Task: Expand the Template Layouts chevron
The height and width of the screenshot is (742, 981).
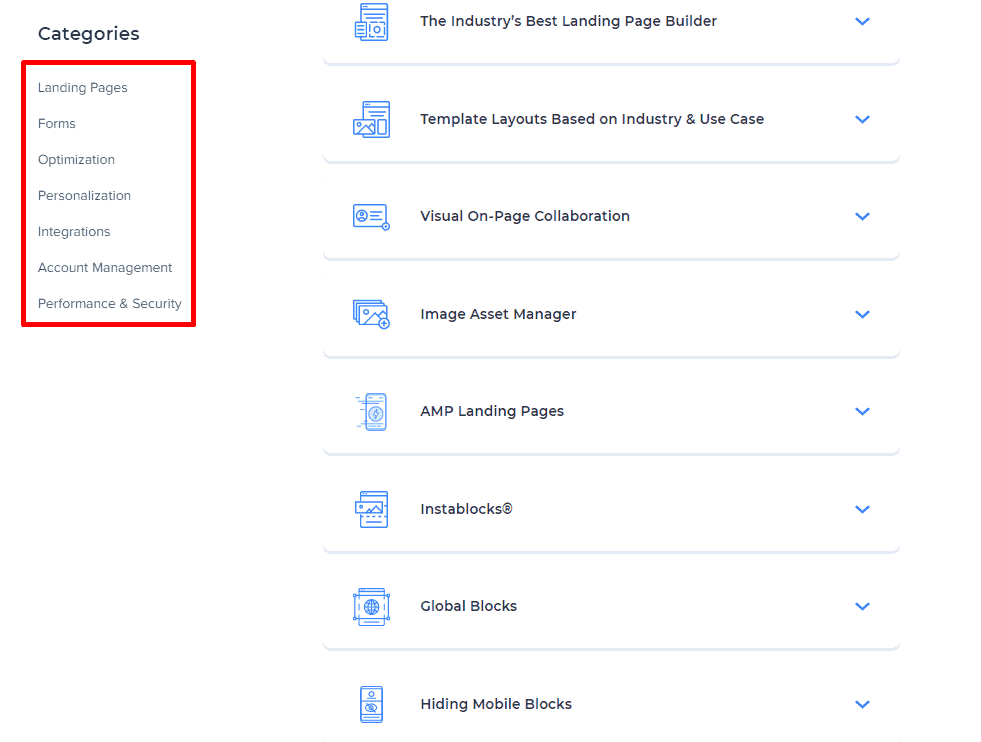Action: (862, 119)
